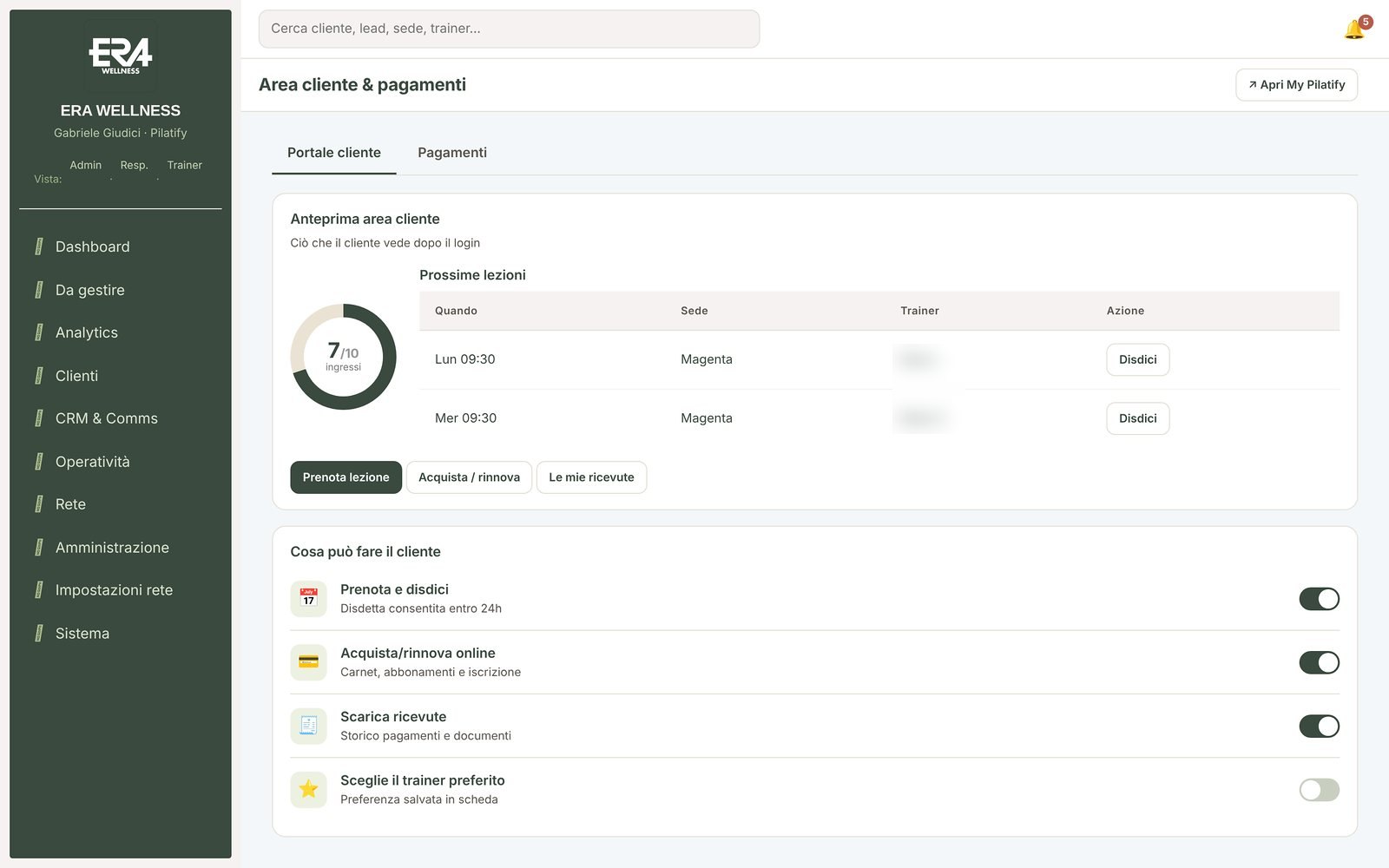The width and height of the screenshot is (1389, 868).
Task: Focus the Cerca cliente search field
Action: [x=509, y=29]
